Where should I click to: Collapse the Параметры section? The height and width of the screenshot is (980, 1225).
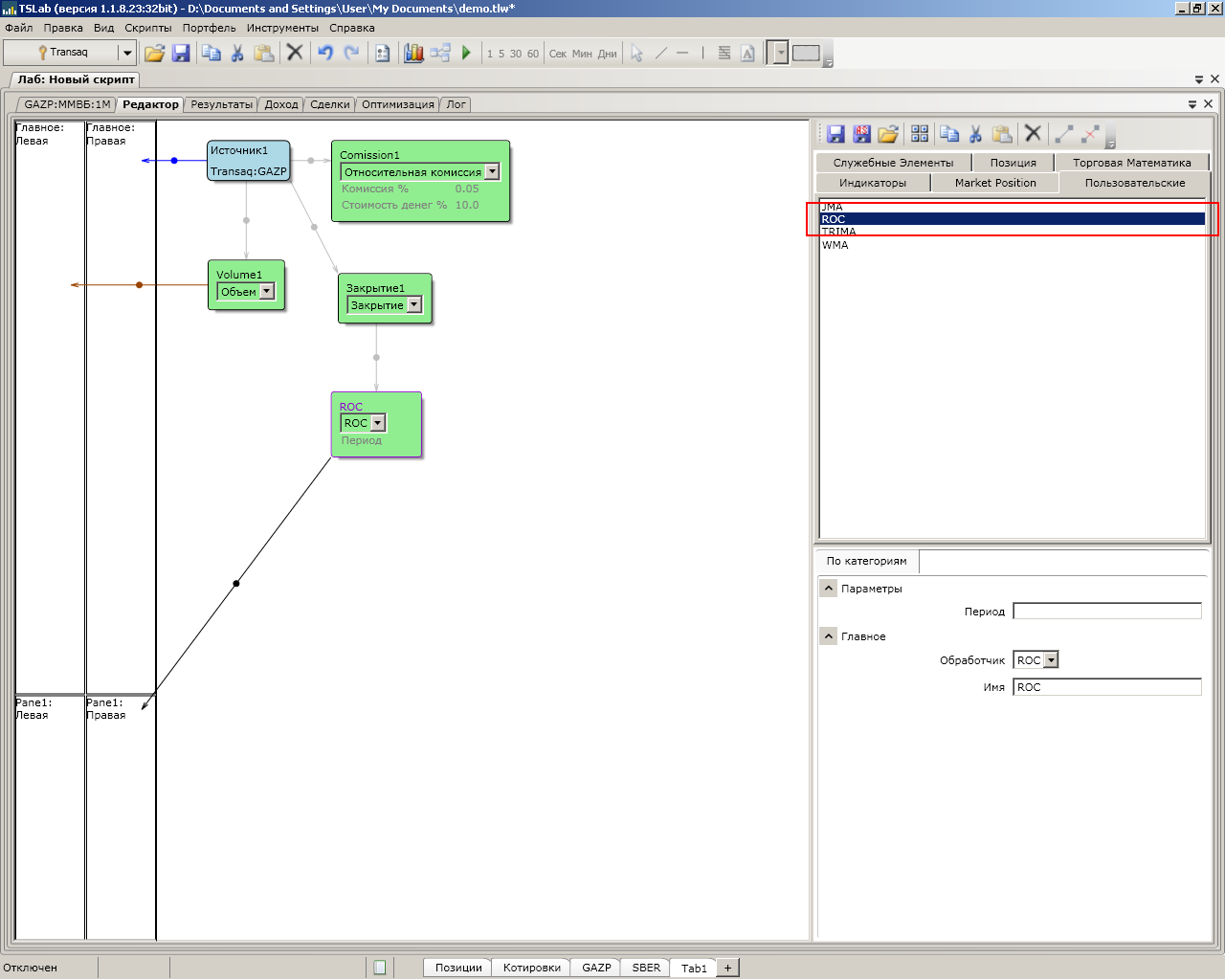pyautogui.click(x=829, y=589)
